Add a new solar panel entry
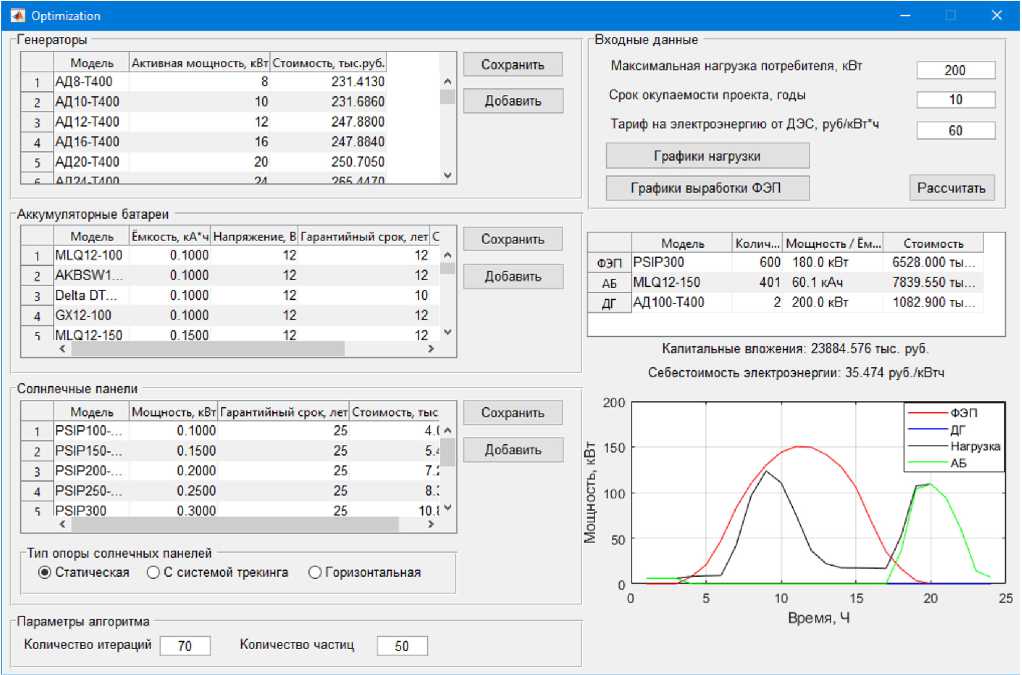Viewport: 1022px width, 675px height. [512, 450]
